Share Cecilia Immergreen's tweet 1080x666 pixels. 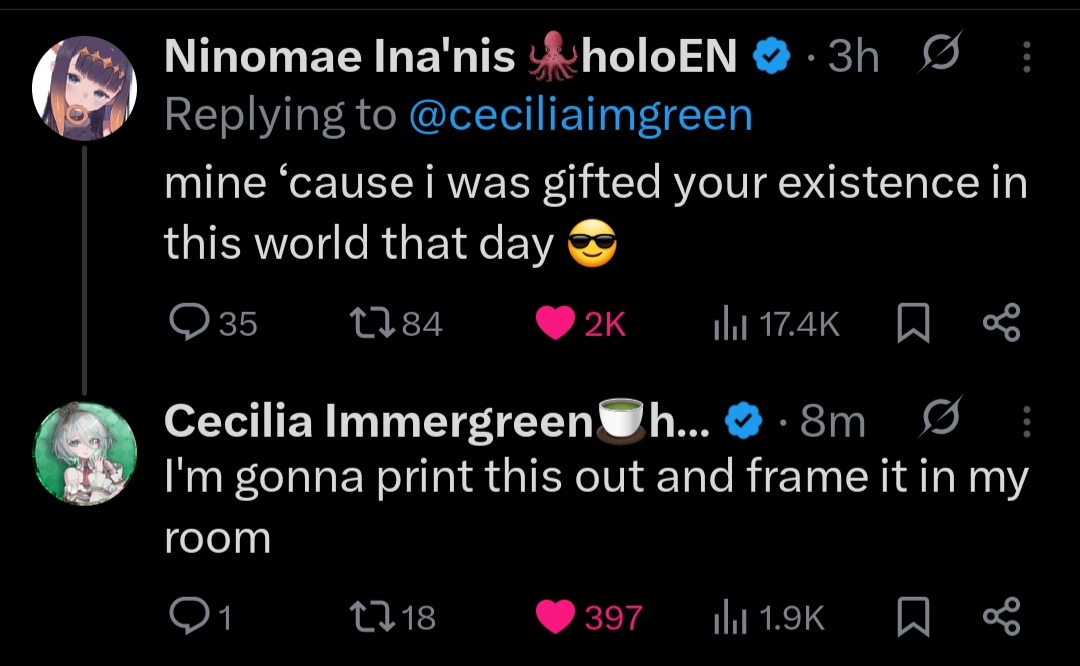pos(1001,616)
